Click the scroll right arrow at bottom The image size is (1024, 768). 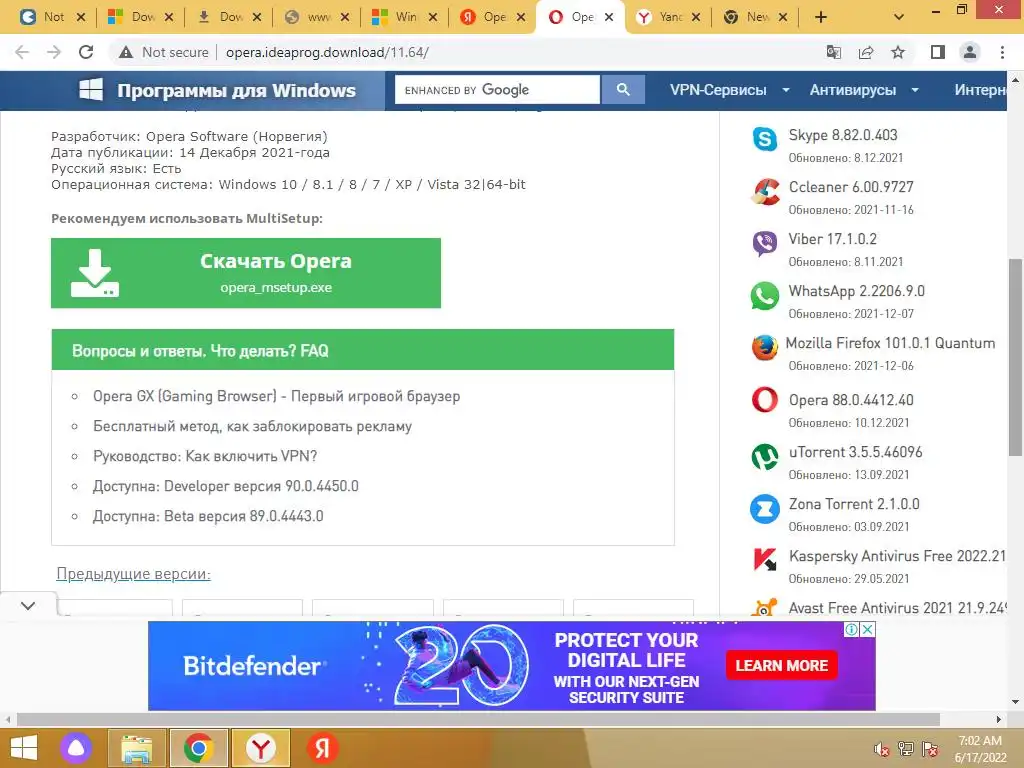(x=999, y=719)
